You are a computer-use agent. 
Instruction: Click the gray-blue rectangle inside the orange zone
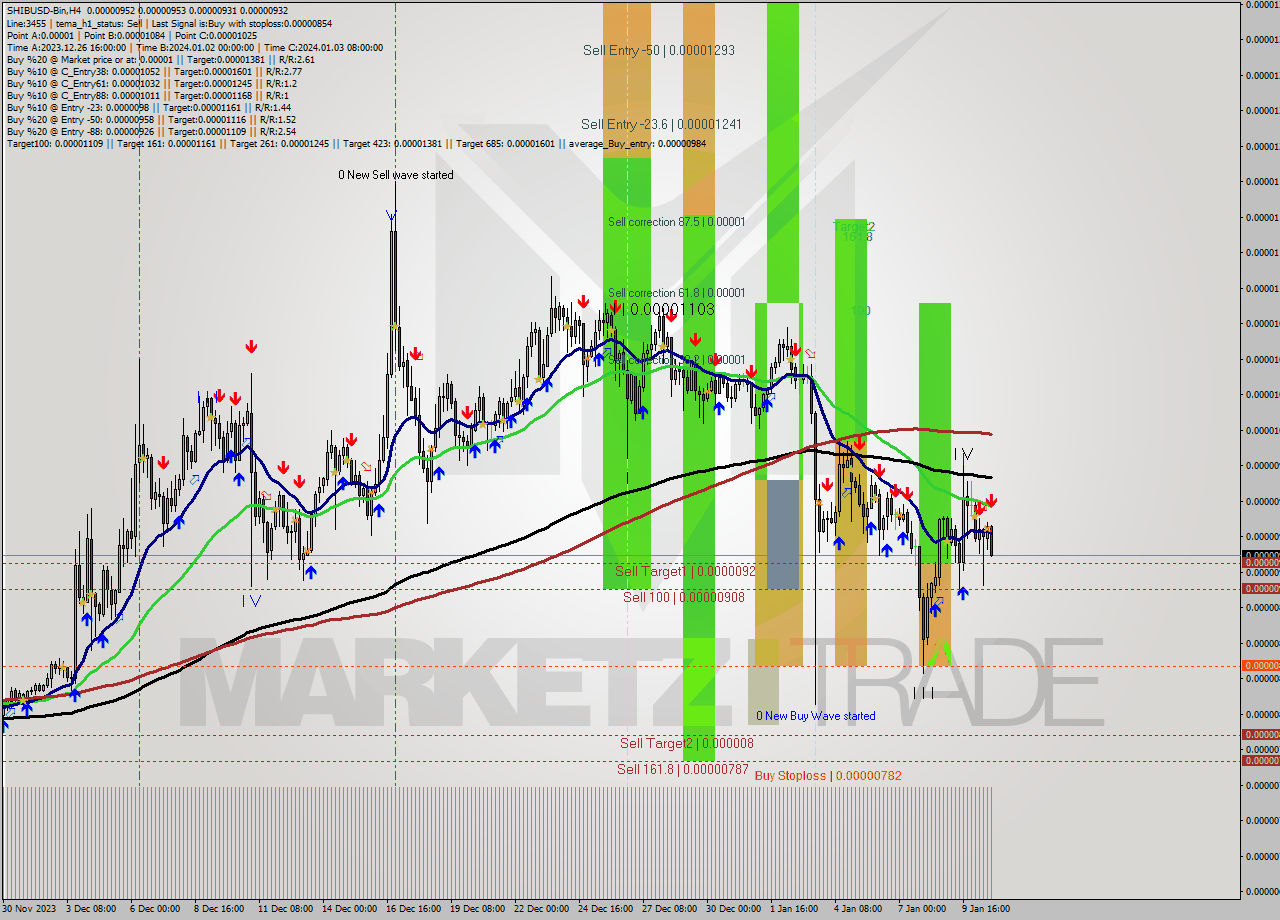[784, 534]
